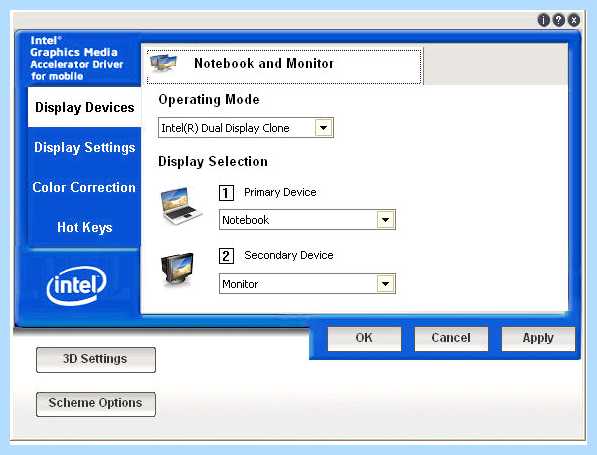Close the dialog with the X icon
The image size is (597, 455).
coord(574,20)
